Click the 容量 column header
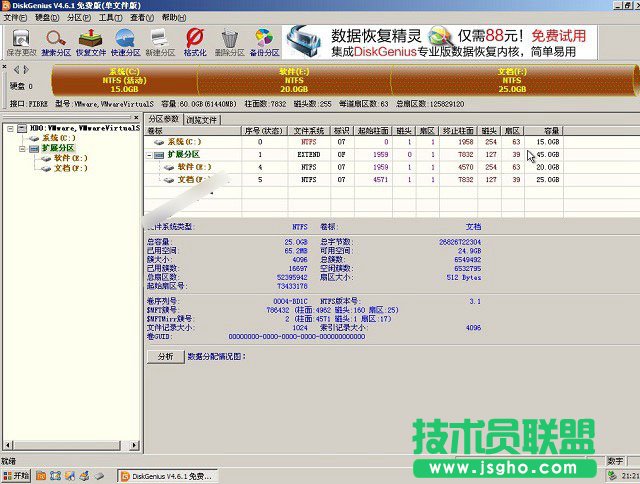640x484 pixels. click(x=544, y=131)
